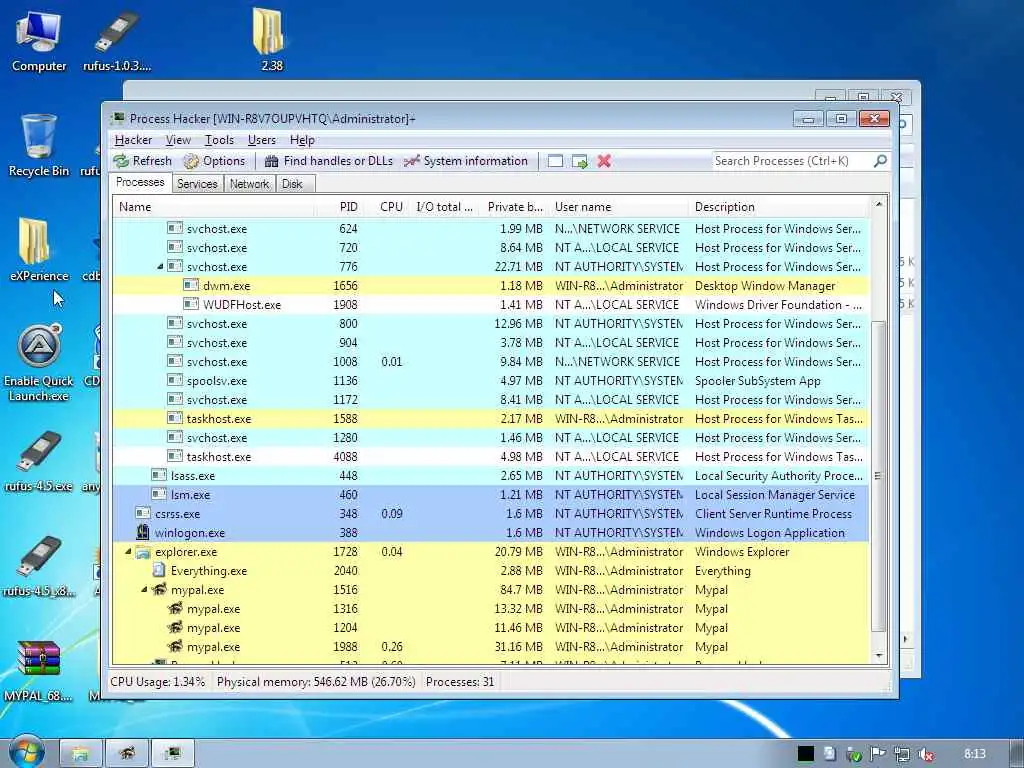Sort by the I/O total column header
The width and height of the screenshot is (1024, 768).
[x=444, y=207]
